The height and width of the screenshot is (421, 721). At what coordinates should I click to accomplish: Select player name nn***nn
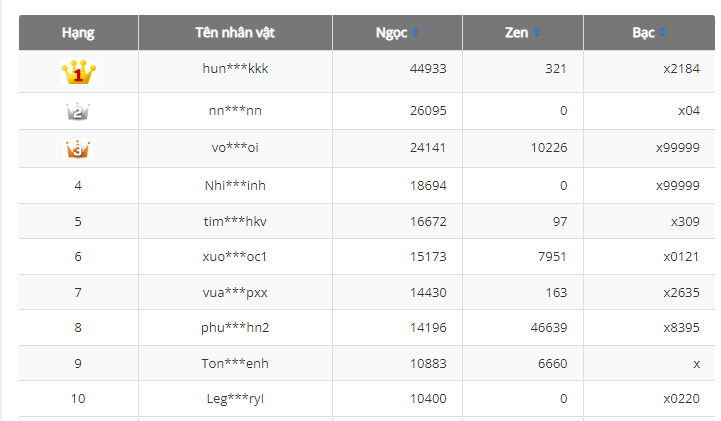tap(235, 111)
